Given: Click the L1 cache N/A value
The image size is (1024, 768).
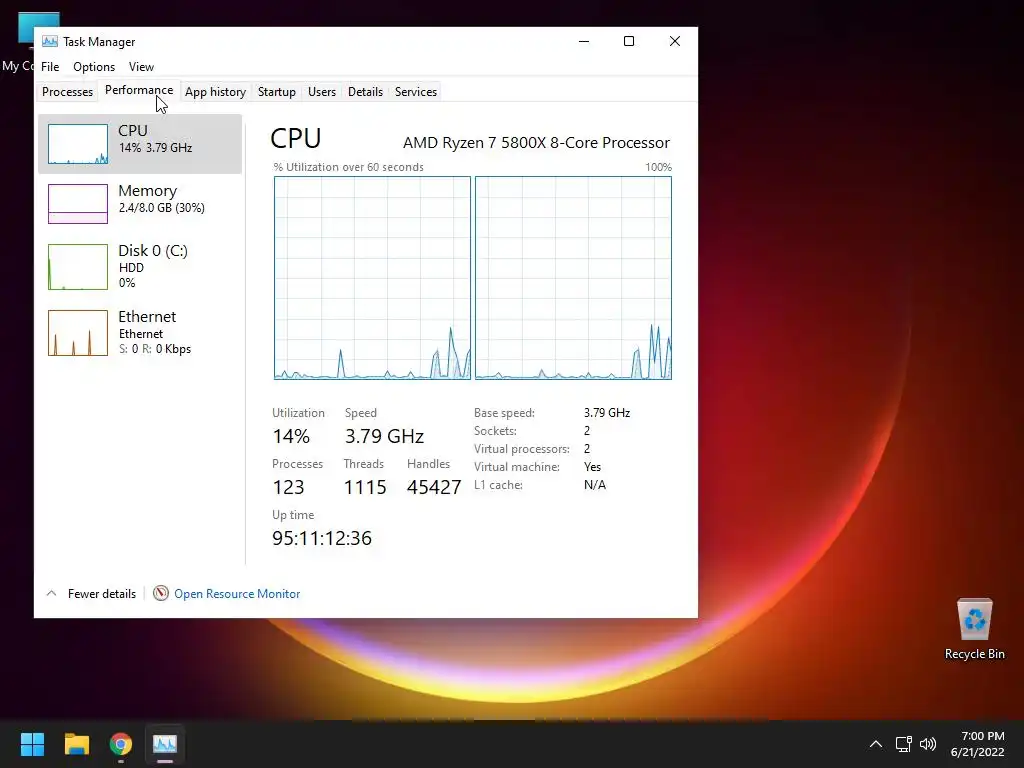Looking at the screenshot, I should 594,485.
